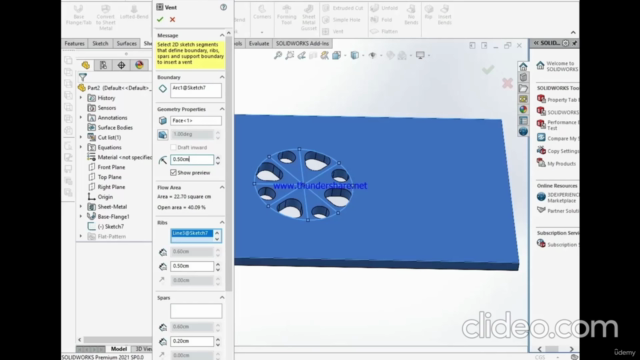Click the filter funnel icon in tree

pyautogui.click(x=83, y=77)
